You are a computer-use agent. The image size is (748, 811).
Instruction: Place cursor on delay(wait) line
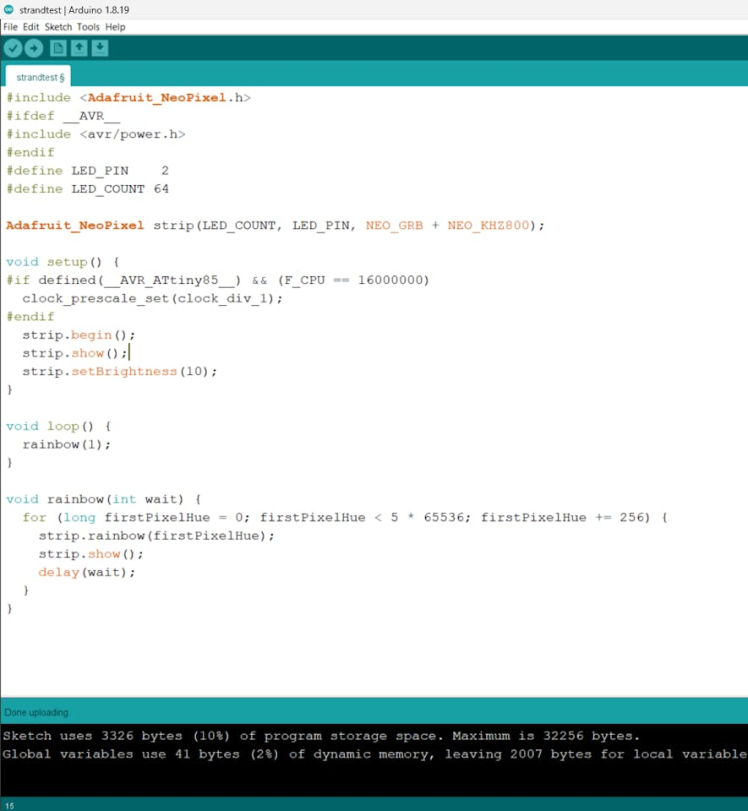click(86, 572)
